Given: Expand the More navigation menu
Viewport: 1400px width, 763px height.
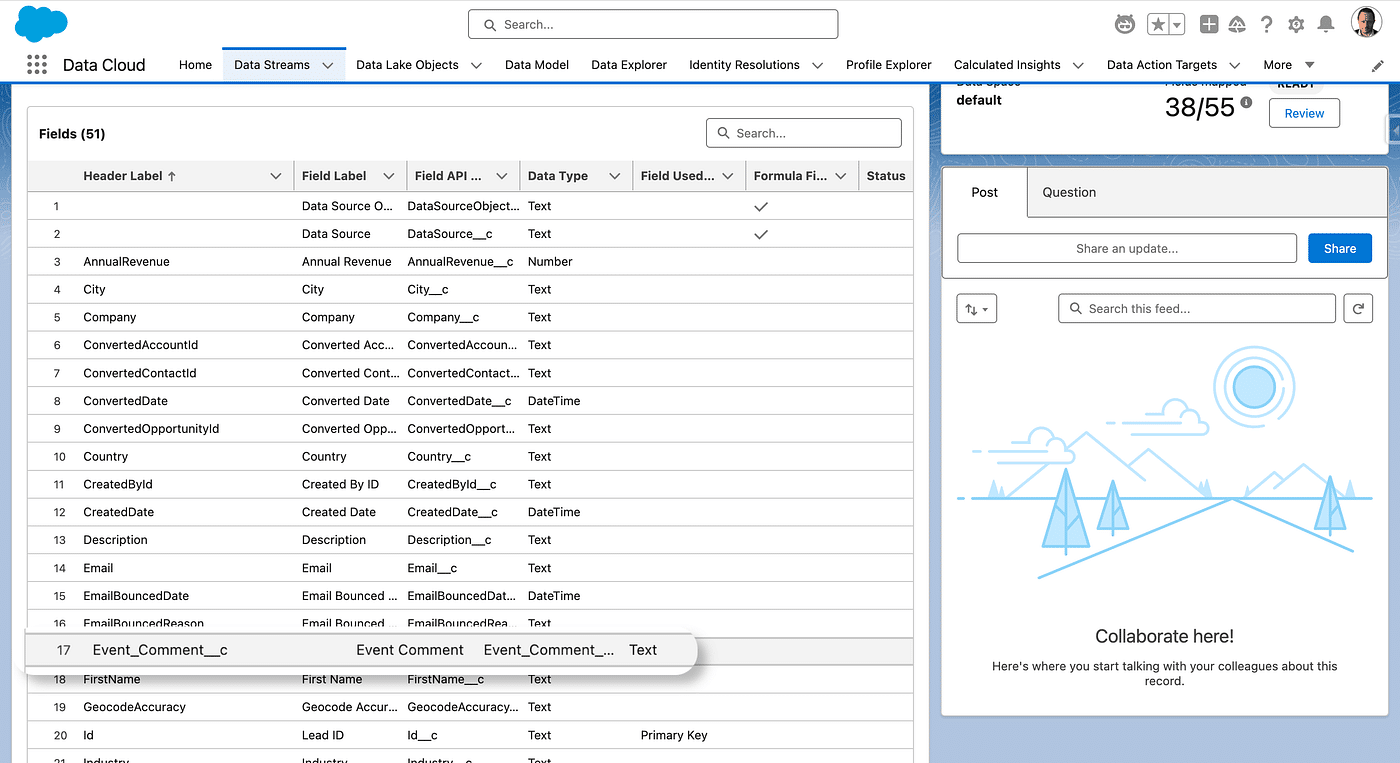Looking at the screenshot, I should click(x=1287, y=65).
